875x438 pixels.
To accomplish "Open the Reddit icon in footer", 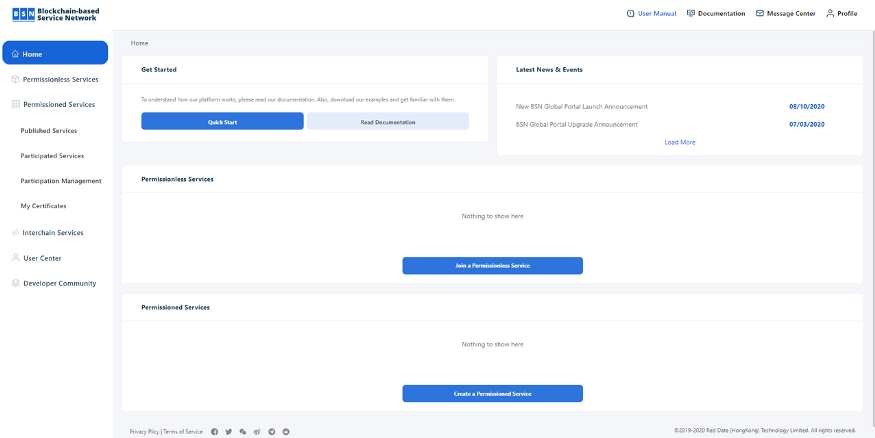I will (286, 432).
